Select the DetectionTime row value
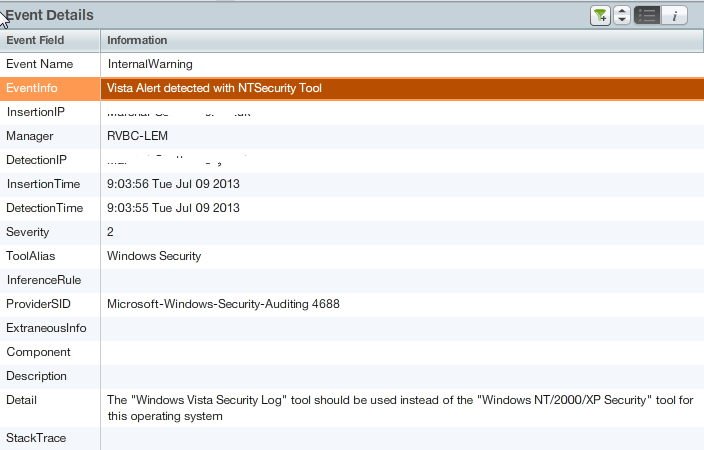The image size is (704, 450). 173,208
